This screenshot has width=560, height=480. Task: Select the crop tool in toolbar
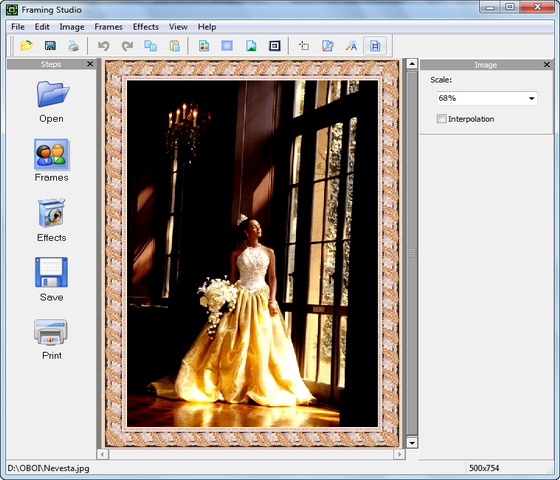pyautogui.click(x=304, y=46)
